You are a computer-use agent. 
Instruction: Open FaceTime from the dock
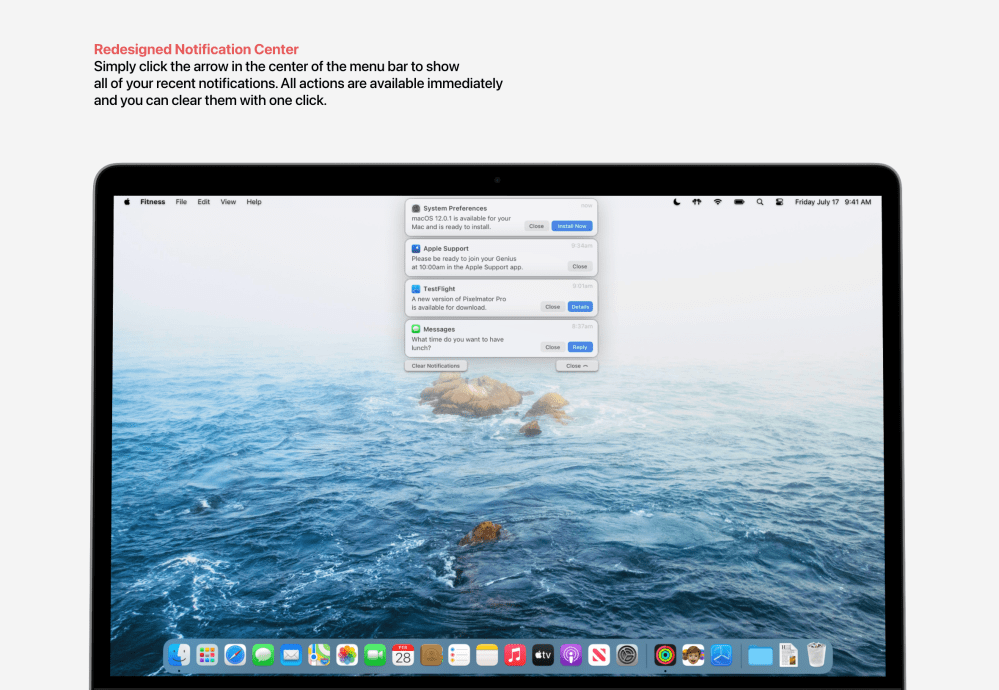coord(375,655)
